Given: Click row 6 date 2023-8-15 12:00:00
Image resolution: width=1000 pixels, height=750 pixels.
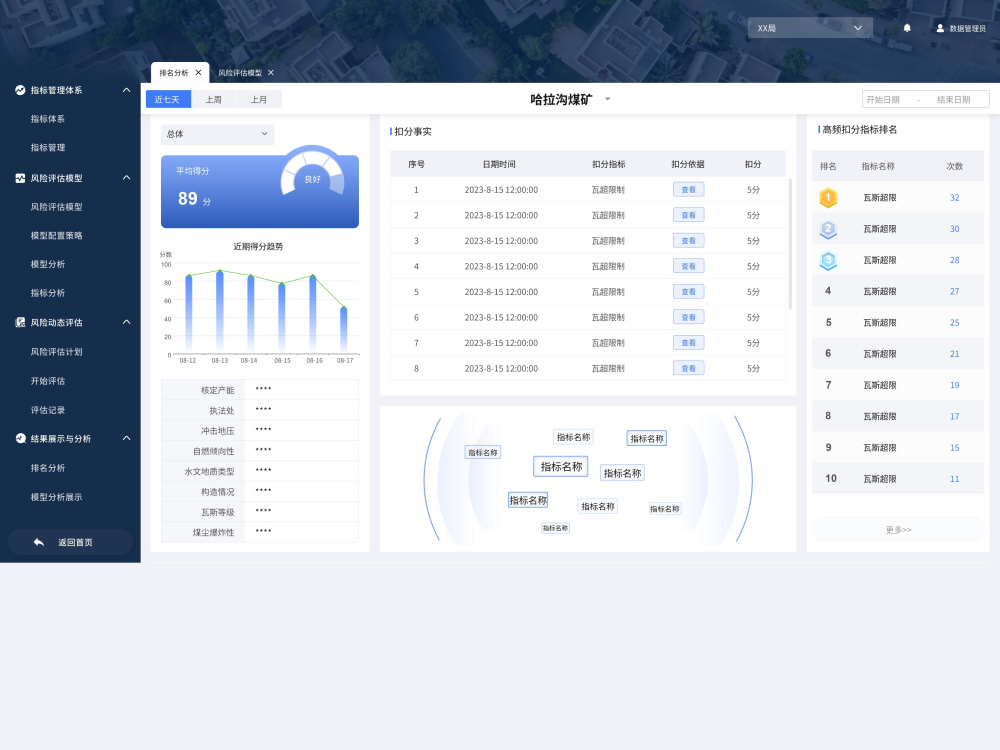Looking at the screenshot, I should 501,317.
